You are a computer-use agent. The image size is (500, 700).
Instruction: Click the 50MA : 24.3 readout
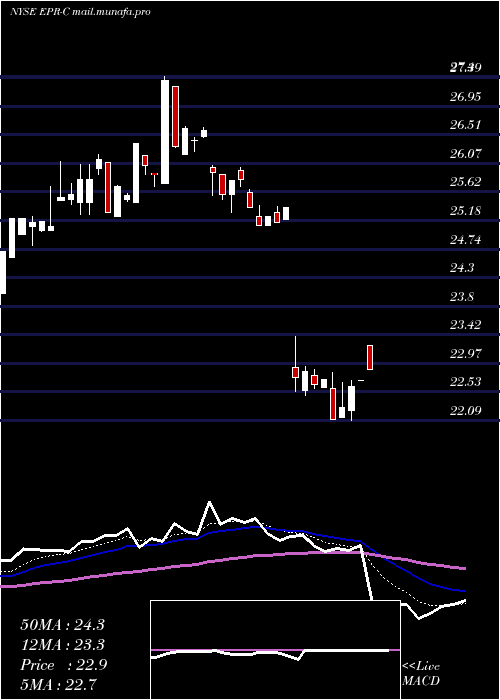[62, 625]
